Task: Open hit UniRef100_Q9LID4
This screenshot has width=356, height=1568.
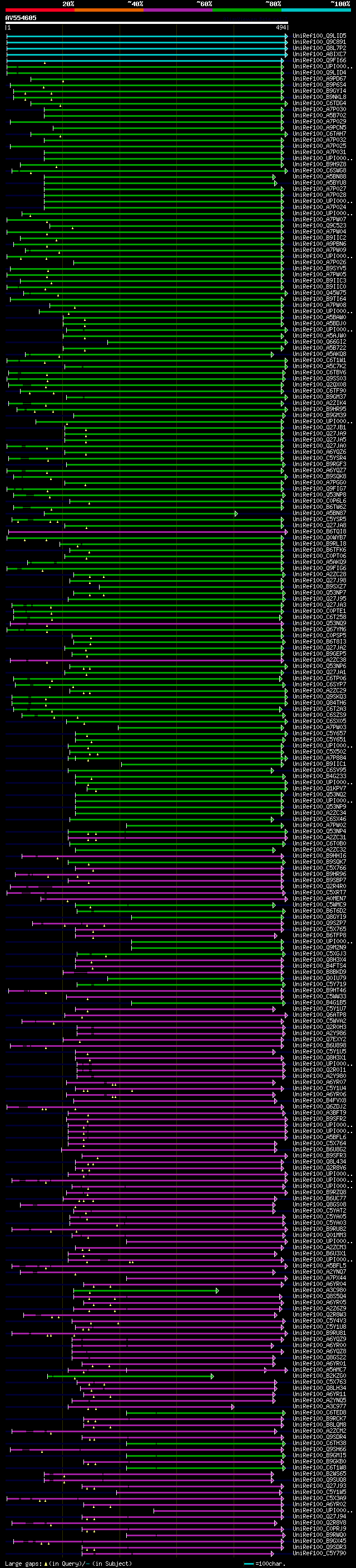Action: [319, 72]
